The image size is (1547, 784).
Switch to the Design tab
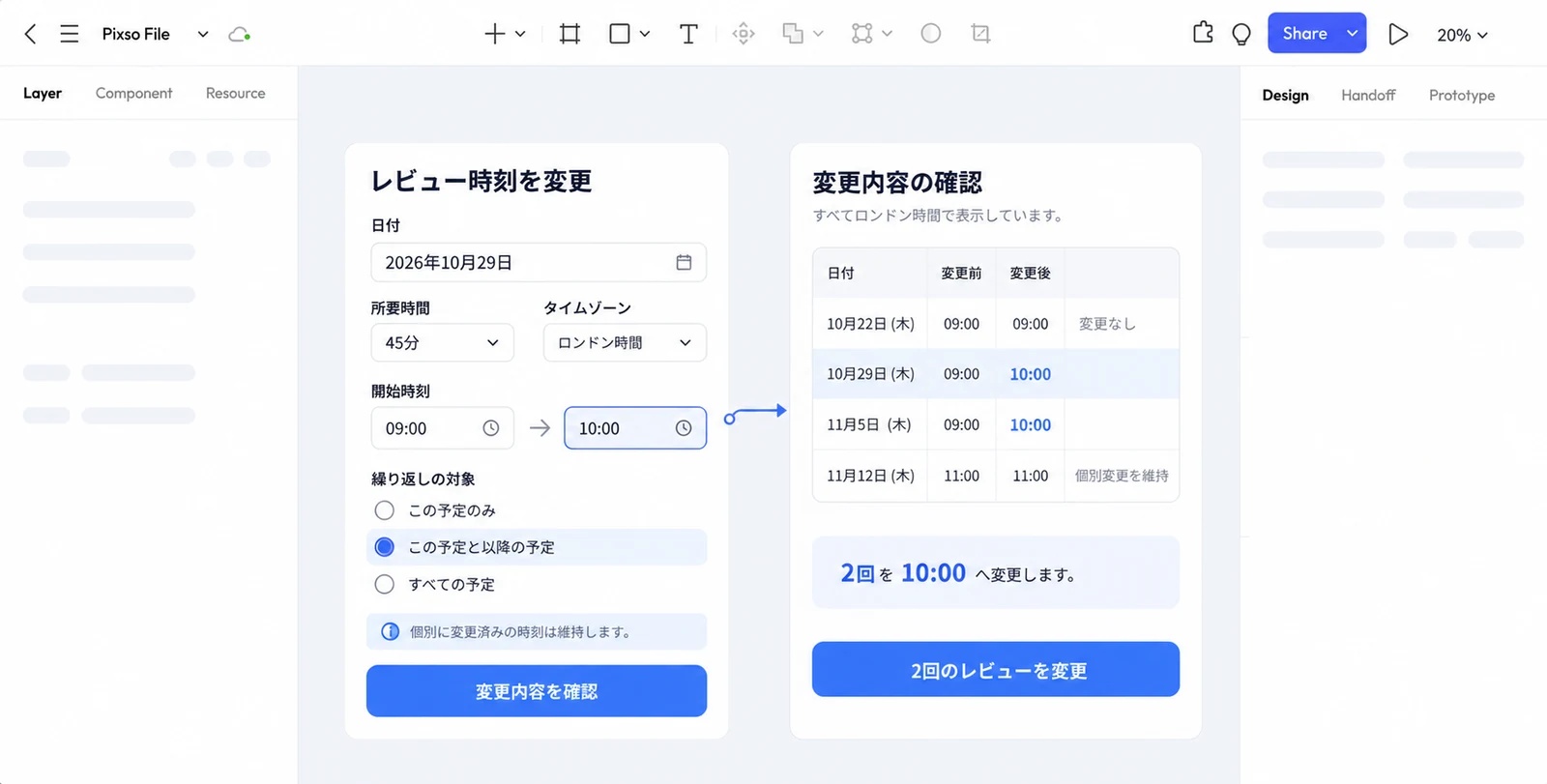[1285, 95]
